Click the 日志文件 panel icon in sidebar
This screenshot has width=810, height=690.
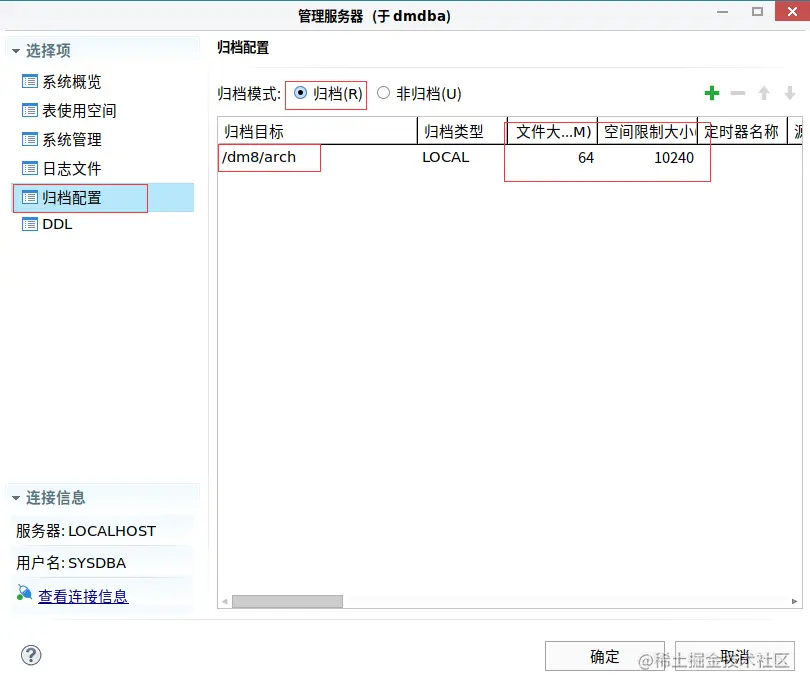[x=29, y=169]
